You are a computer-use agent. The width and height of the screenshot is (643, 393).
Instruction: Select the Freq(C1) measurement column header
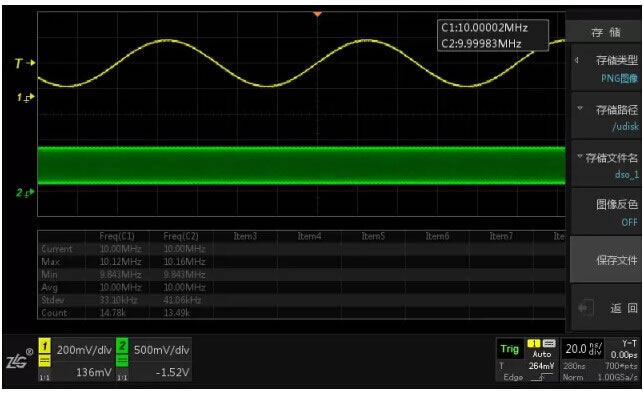point(117,236)
